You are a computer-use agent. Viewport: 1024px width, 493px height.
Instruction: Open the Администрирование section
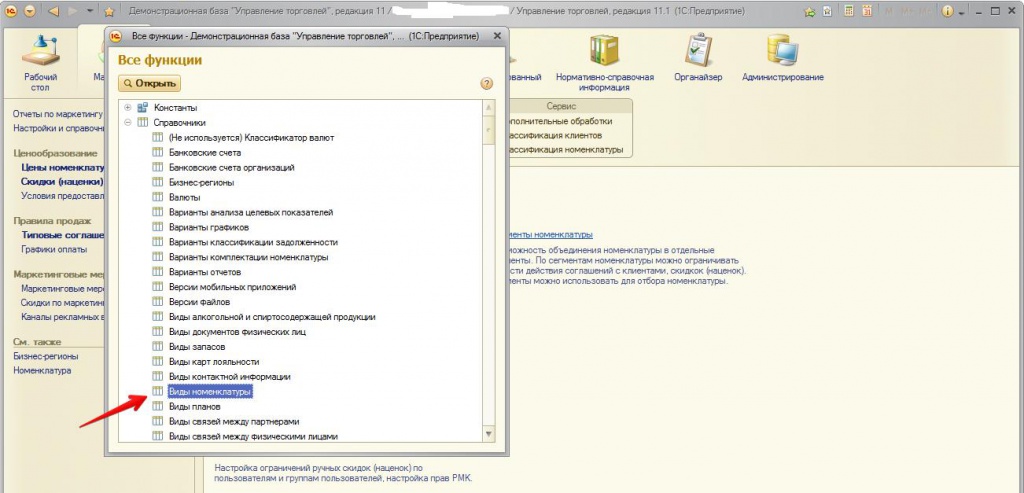pos(782,59)
